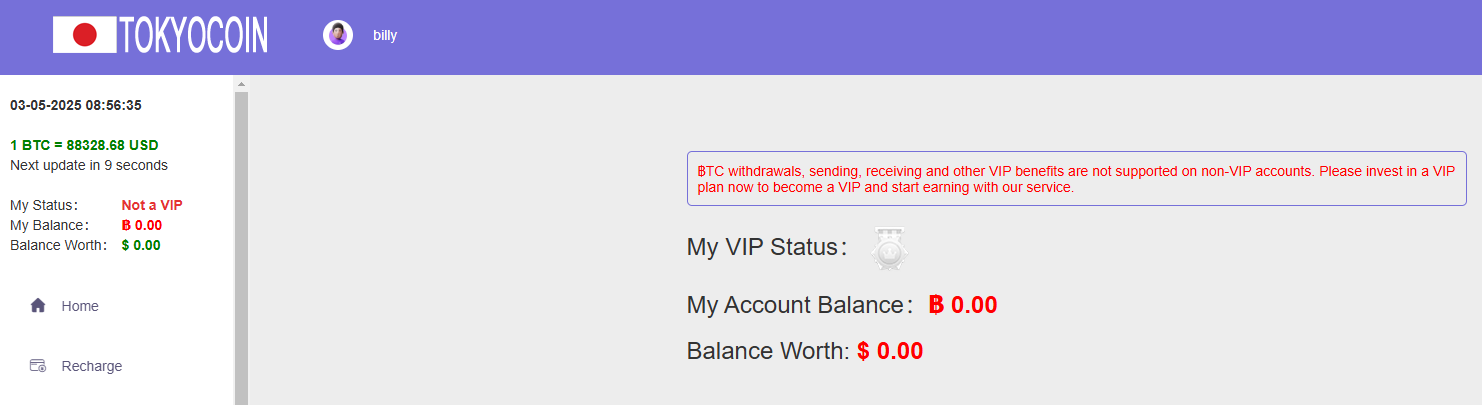Click the username billy in header
1482x405 pixels.
(385, 35)
